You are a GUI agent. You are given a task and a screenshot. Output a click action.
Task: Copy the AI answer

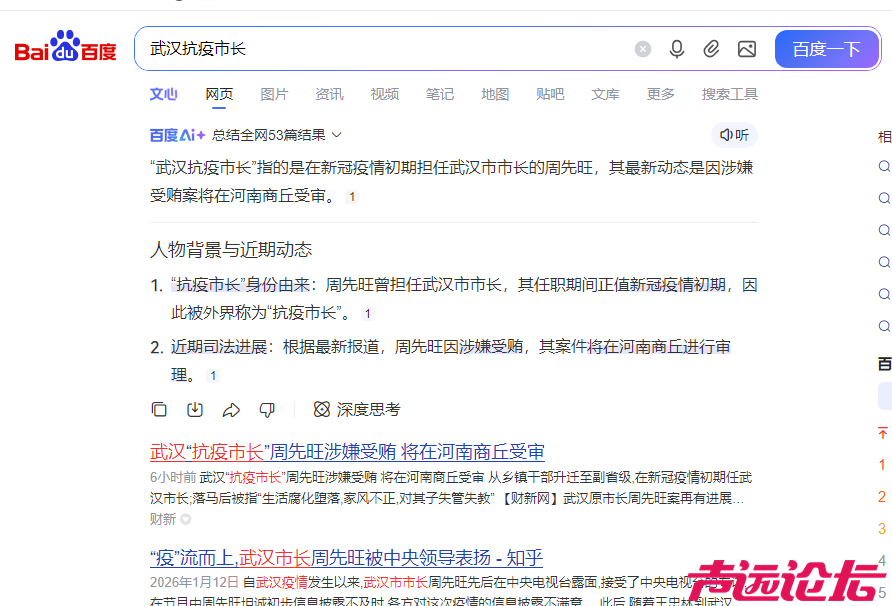[x=159, y=410]
